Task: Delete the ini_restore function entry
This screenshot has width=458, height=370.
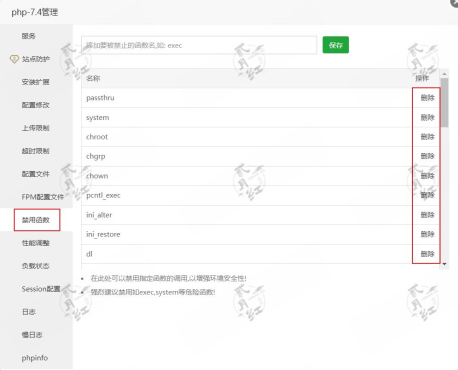Action: [427, 234]
